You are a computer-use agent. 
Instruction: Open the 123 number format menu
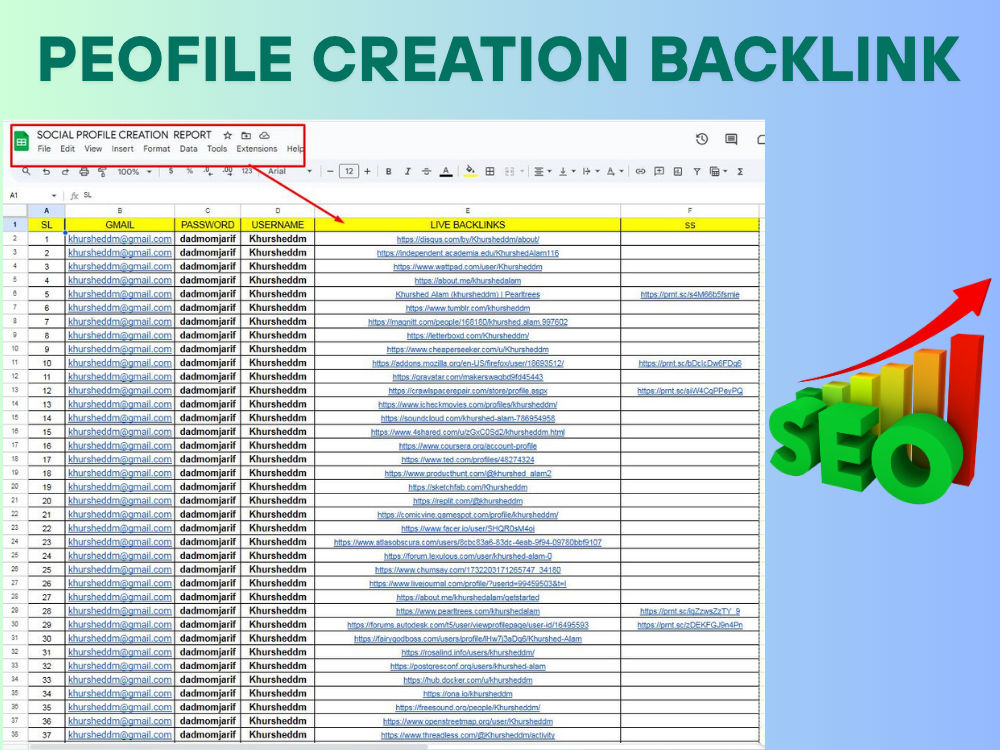(247, 171)
